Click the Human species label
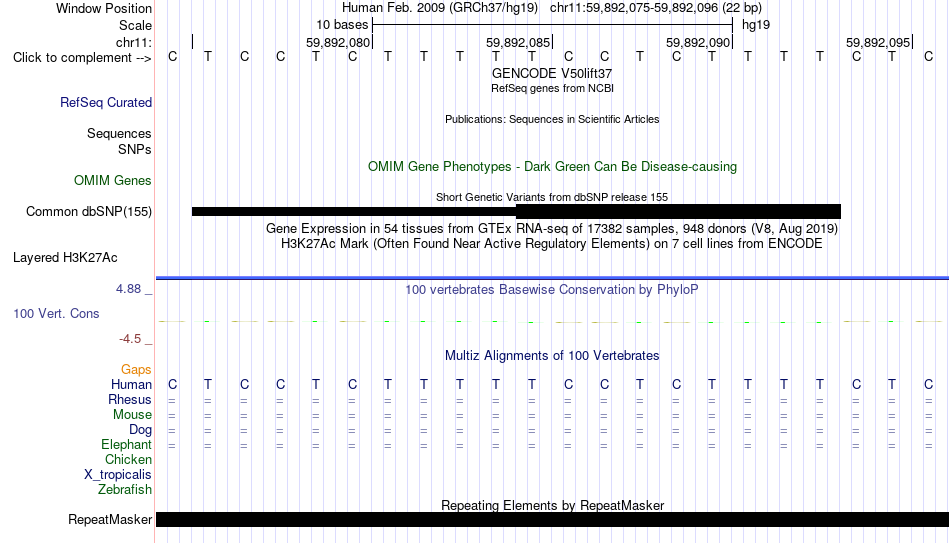Image resolution: width=950 pixels, height=543 pixels. [x=131, y=384]
